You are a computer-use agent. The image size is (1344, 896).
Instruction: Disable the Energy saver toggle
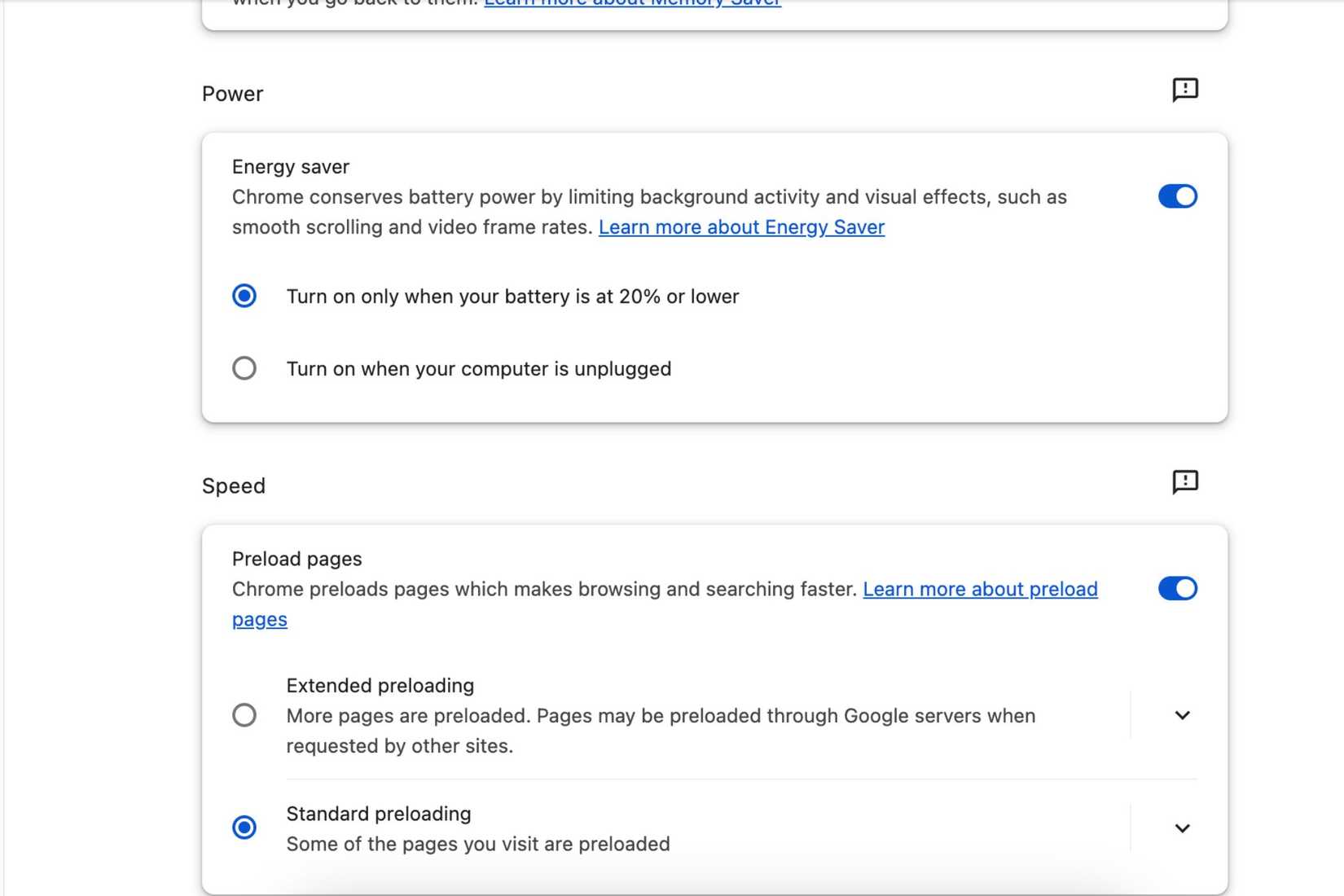(x=1176, y=196)
